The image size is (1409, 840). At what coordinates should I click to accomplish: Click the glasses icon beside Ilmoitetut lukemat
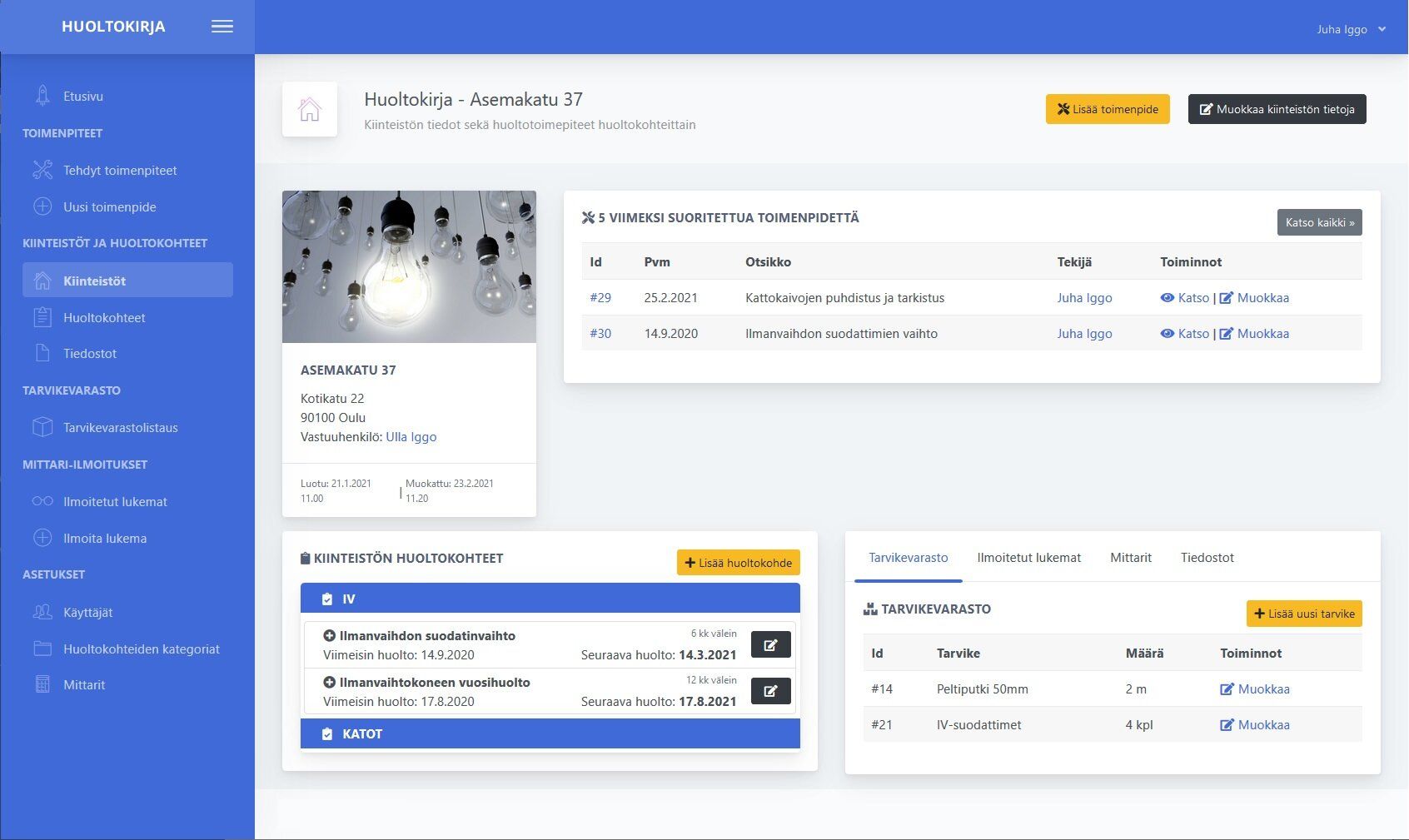42,501
